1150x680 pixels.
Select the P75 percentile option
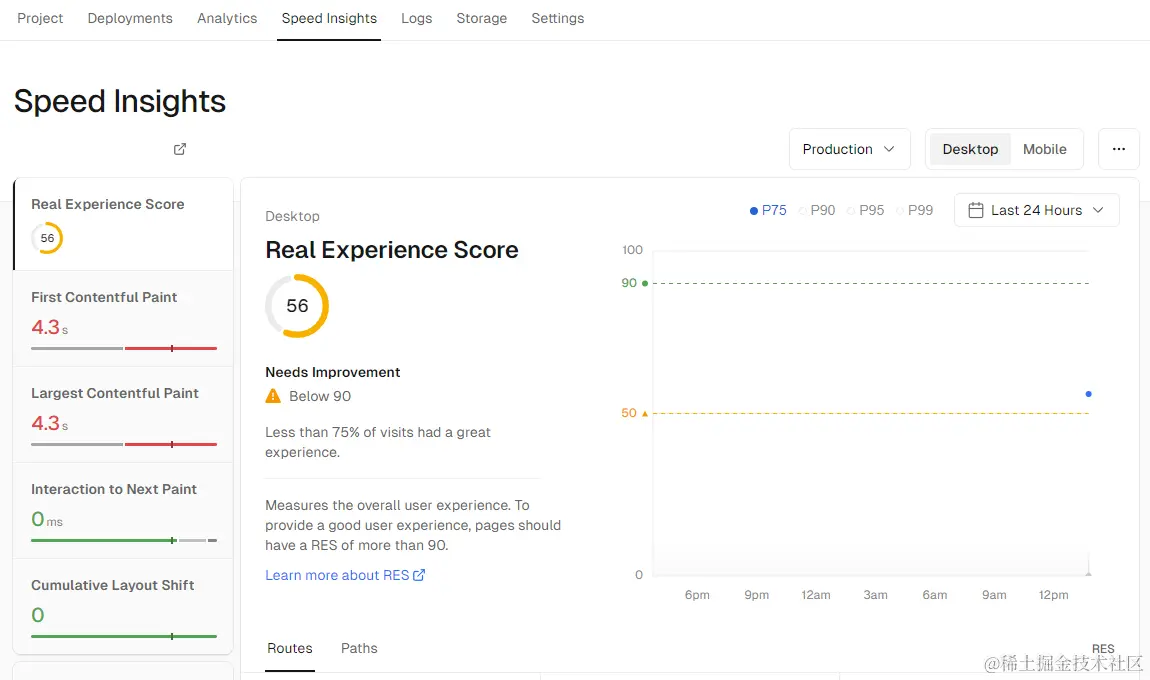767,211
